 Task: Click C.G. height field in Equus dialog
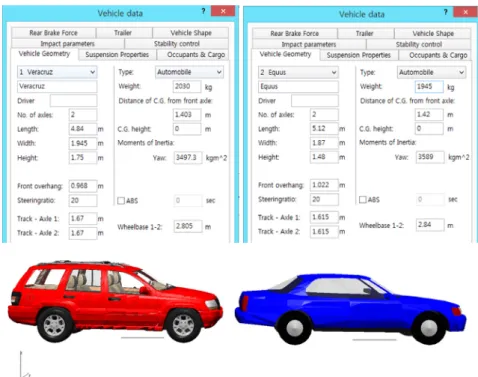(x=429, y=129)
